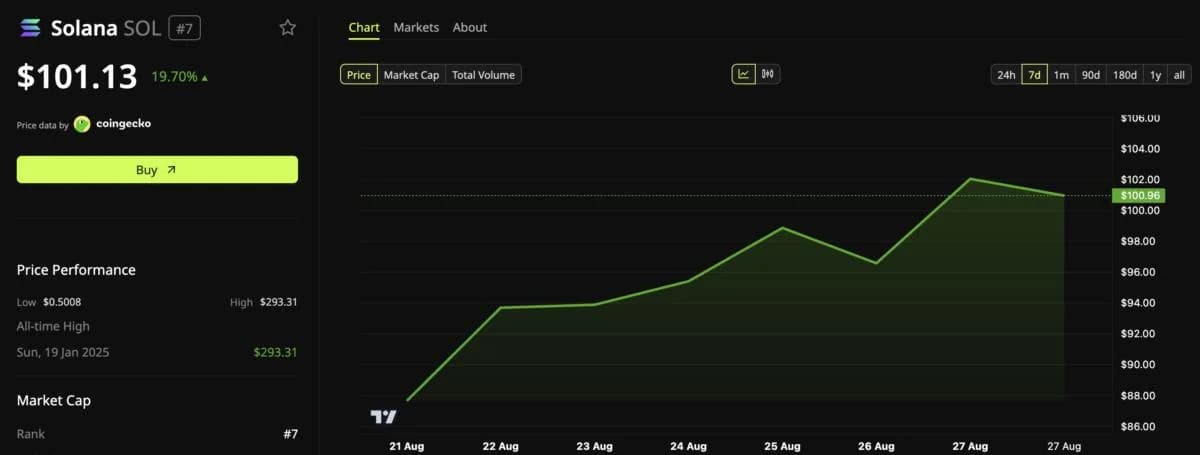Click the 24 Aug axis label
The width and height of the screenshot is (1200, 455).
688,446
